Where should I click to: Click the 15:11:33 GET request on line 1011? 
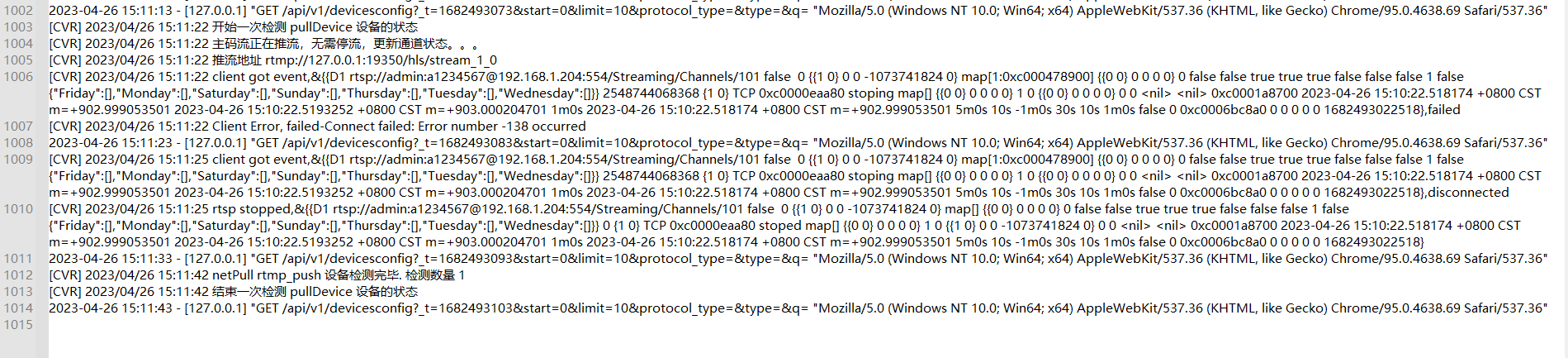[x=798, y=259]
